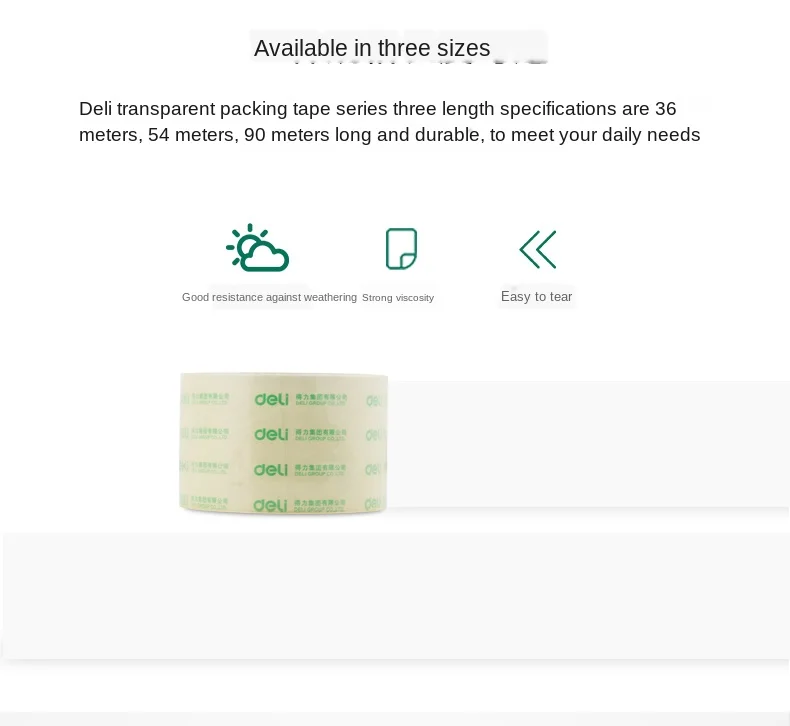Click the grey shelf panel beside the tape
The height and width of the screenshot is (726, 790).
pos(588,444)
